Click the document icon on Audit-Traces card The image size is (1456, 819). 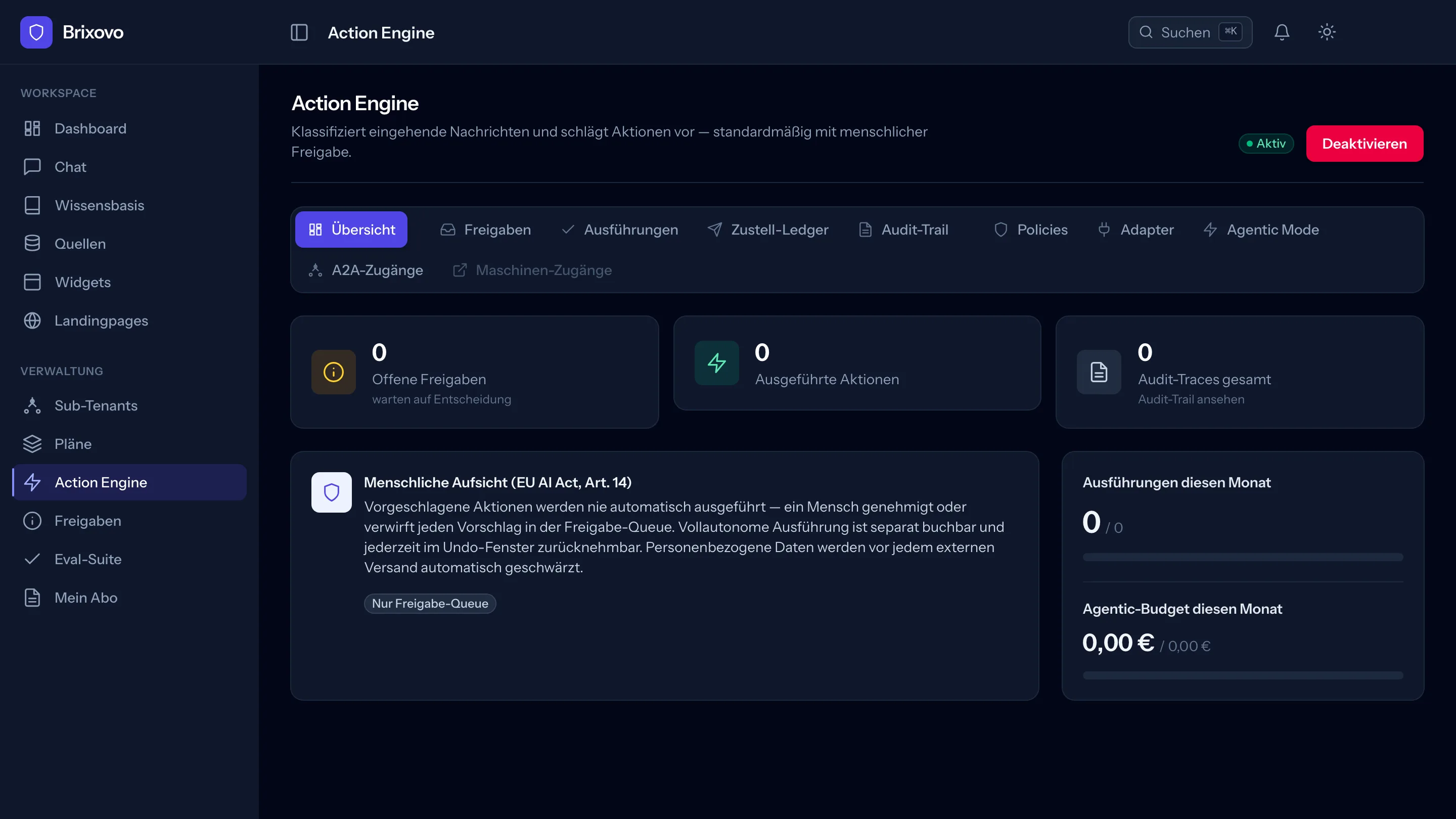pyautogui.click(x=1099, y=372)
